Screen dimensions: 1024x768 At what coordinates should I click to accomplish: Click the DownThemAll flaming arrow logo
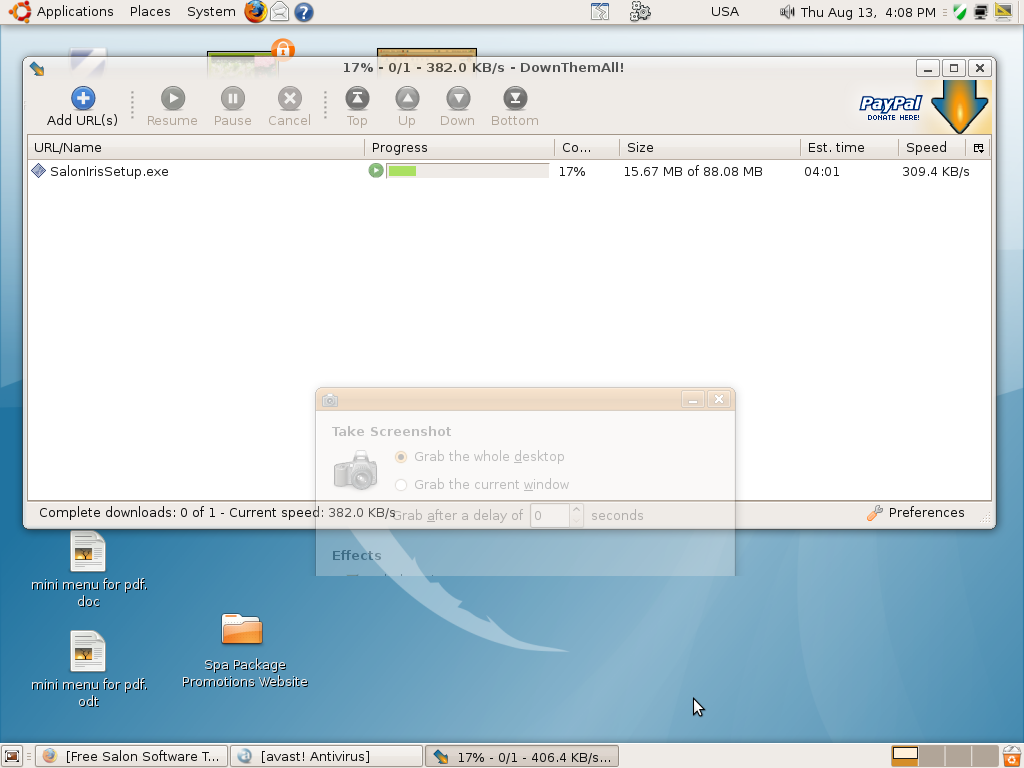(959, 106)
